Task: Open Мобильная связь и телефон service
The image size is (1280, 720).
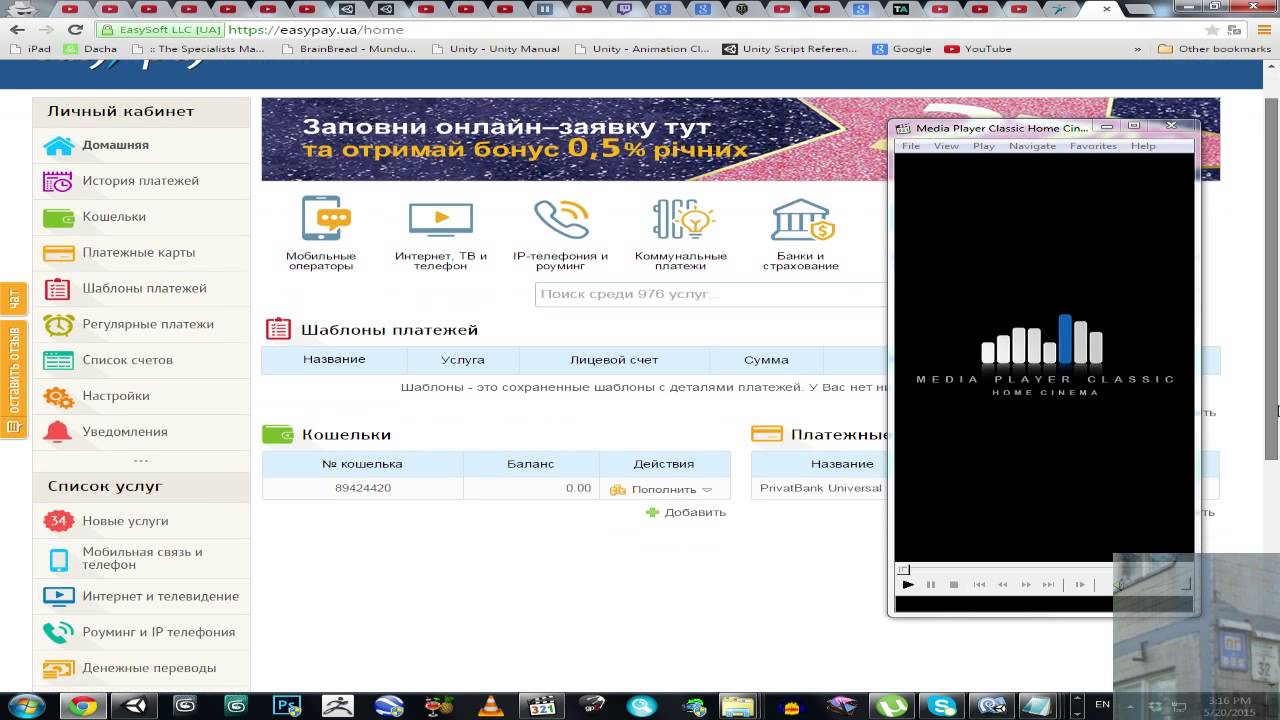Action: (141, 558)
